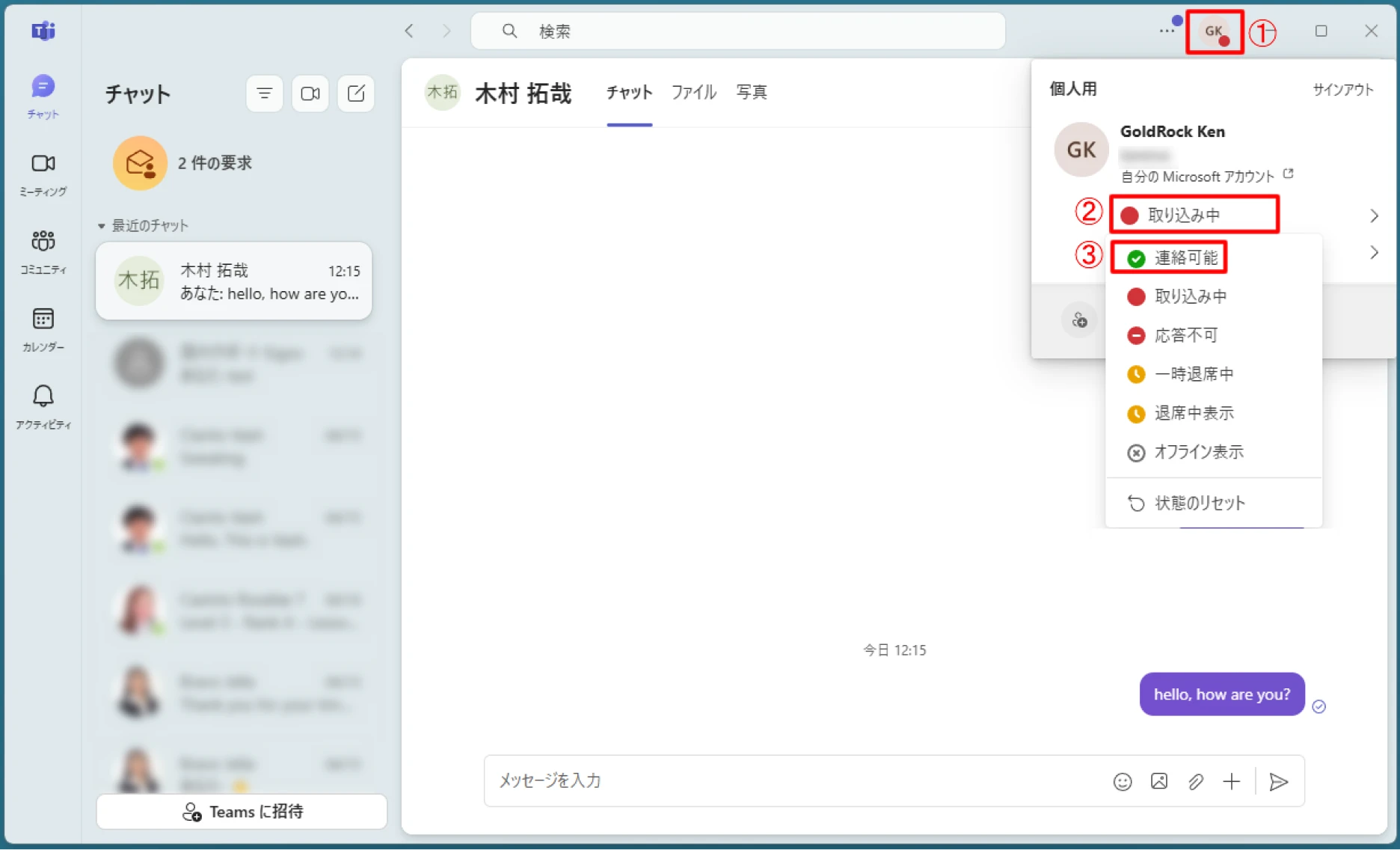Click the Teams に招待 button

pyautogui.click(x=242, y=812)
